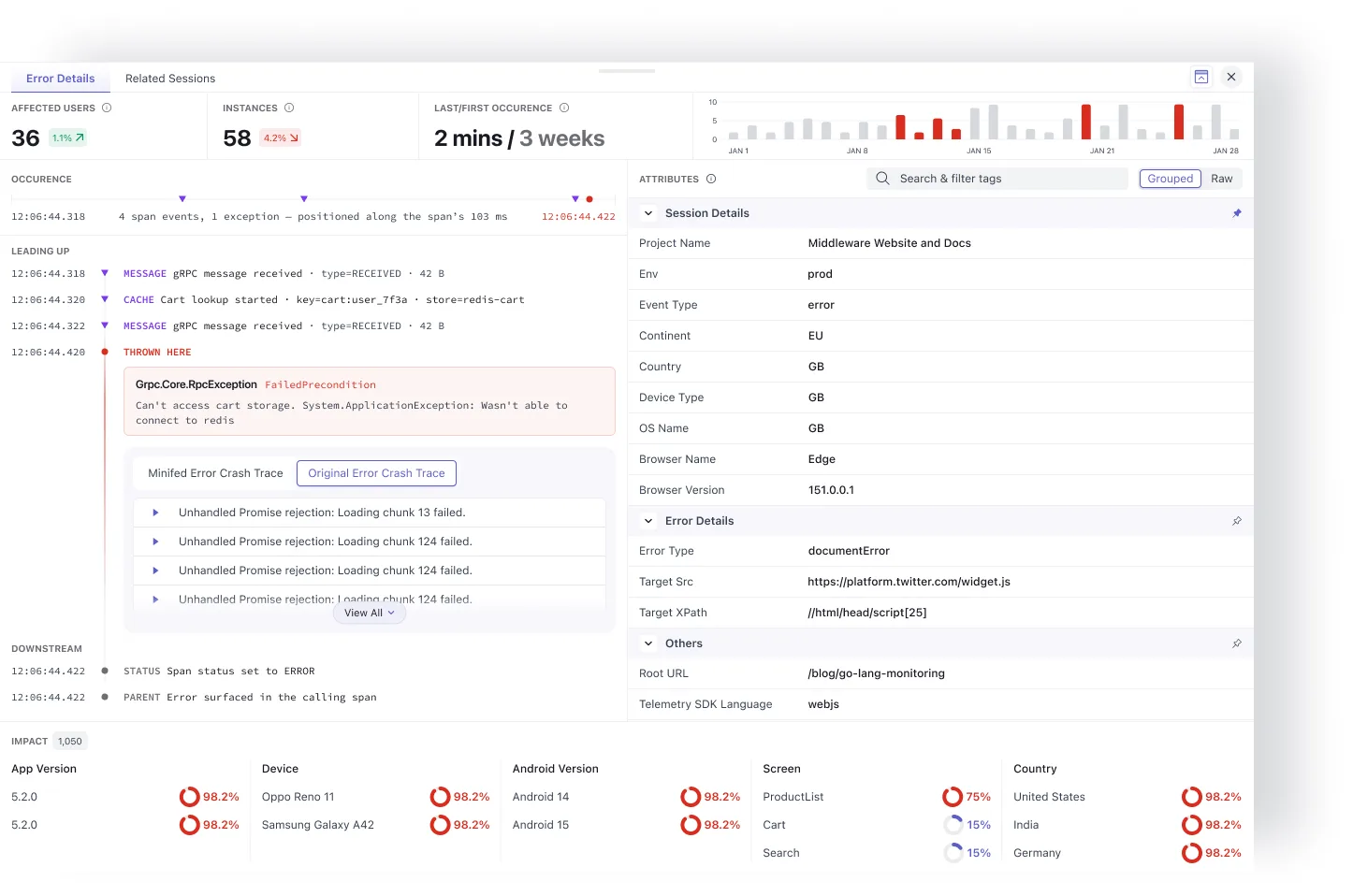The image size is (1353, 896).
Task: Pin the Others section
Action: coord(1237,643)
